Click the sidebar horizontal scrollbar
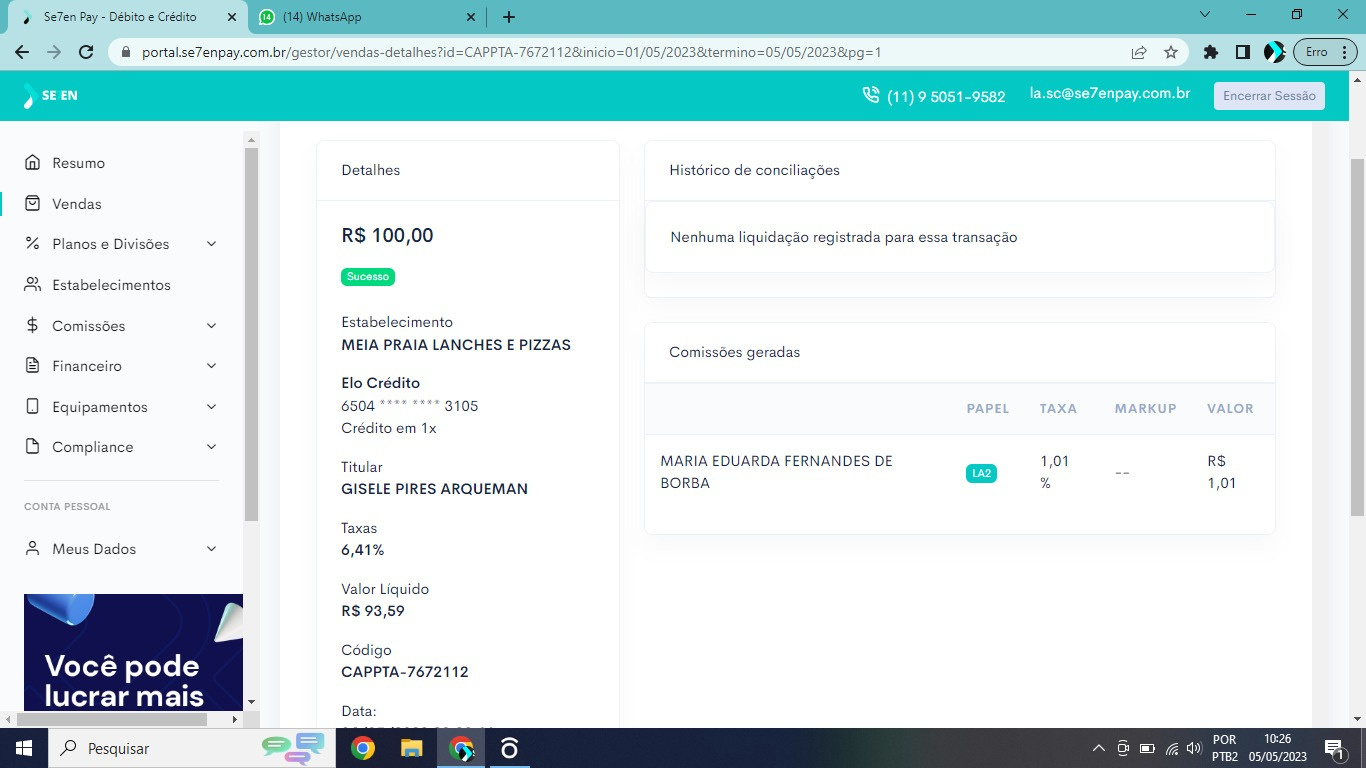Image resolution: width=1366 pixels, height=768 pixels. (112, 719)
